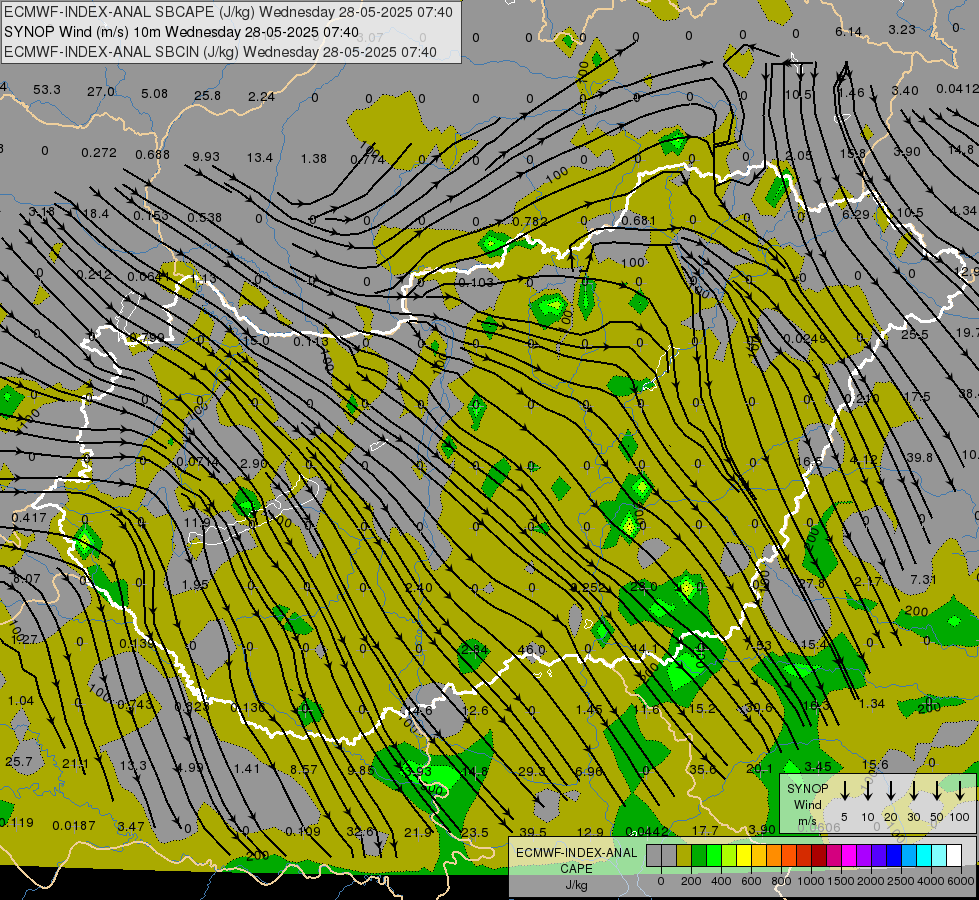Click the ECMWF-INDEX-ANAL legend label
The image size is (979, 900).
576,853
